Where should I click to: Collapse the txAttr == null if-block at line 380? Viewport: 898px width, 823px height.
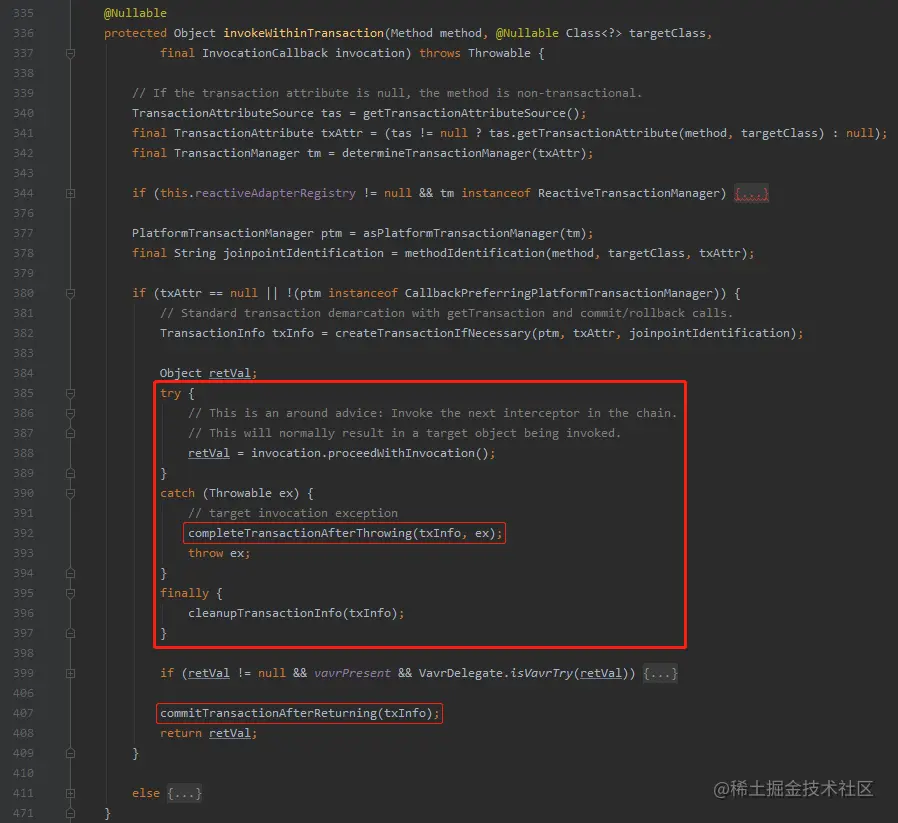click(x=70, y=293)
